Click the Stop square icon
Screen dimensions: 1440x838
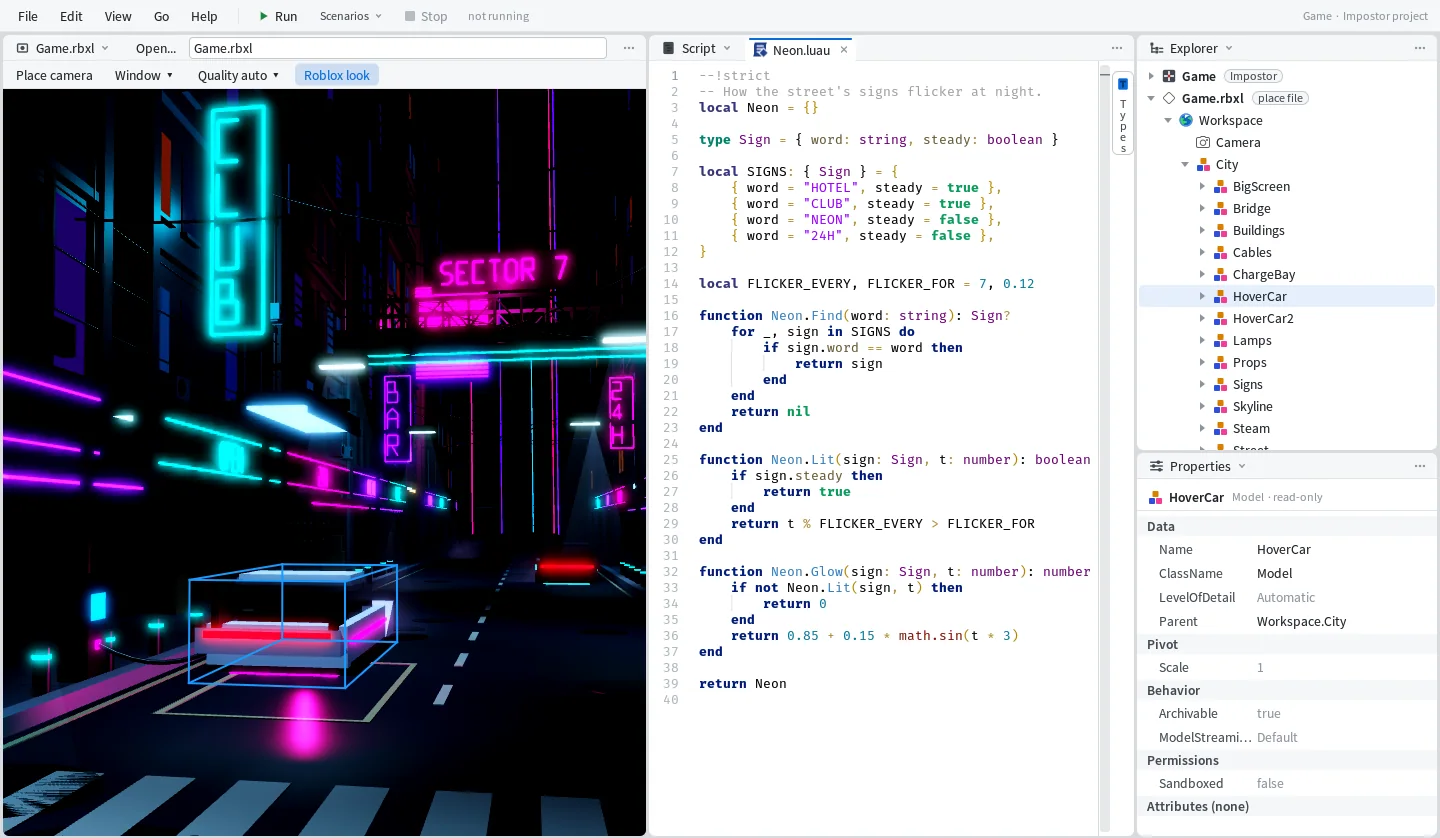[x=410, y=16]
